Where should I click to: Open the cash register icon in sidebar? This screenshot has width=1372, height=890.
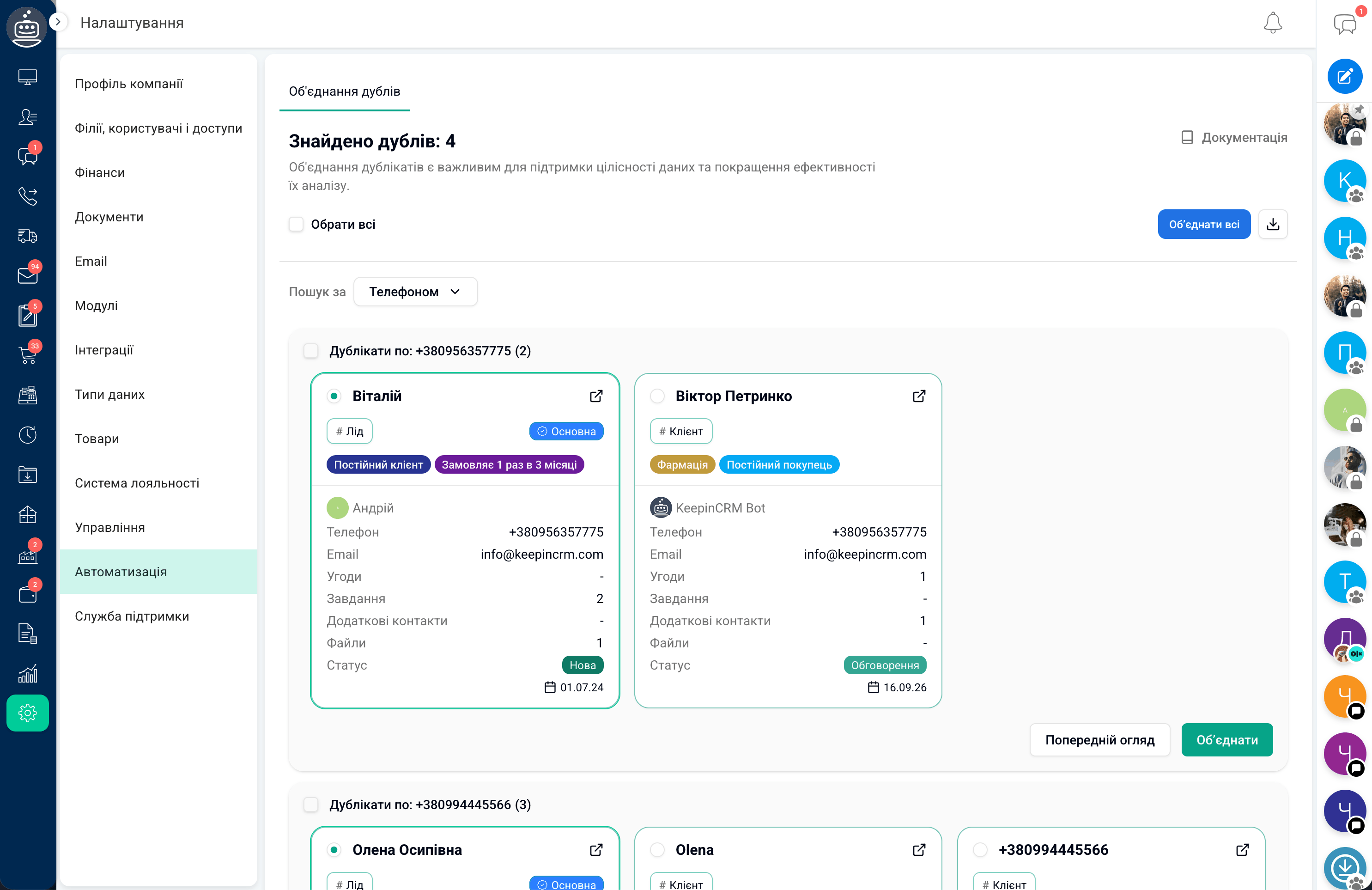pyautogui.click(x=28, y=395)
